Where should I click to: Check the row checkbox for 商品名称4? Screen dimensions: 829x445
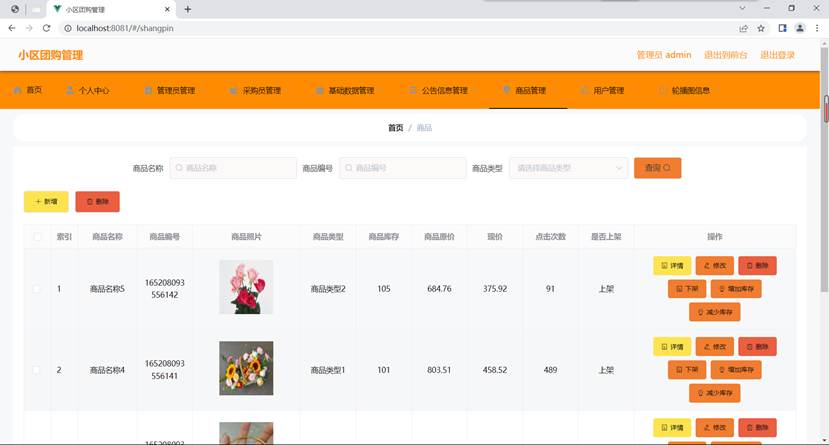(37, 370)
